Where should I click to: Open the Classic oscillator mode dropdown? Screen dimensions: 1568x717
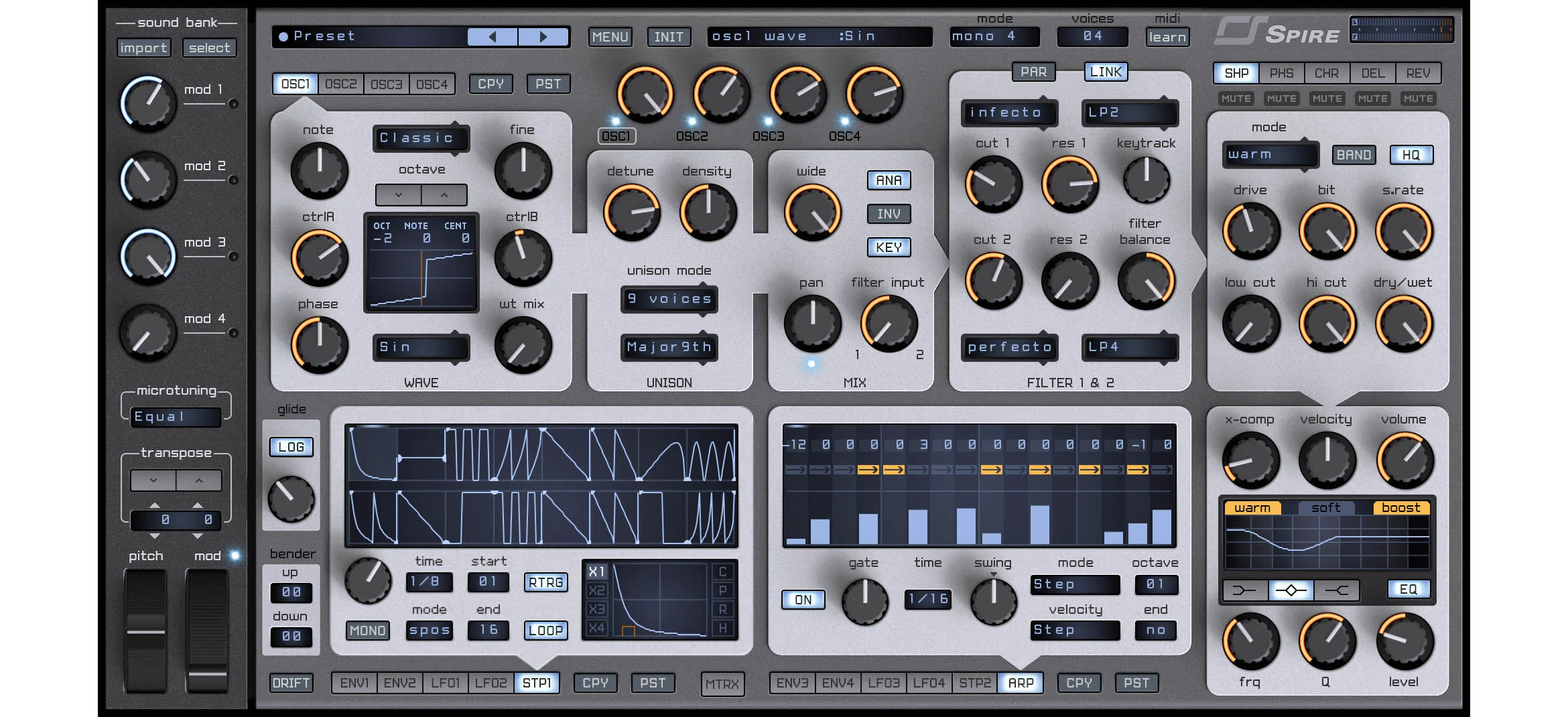(421, 138)
